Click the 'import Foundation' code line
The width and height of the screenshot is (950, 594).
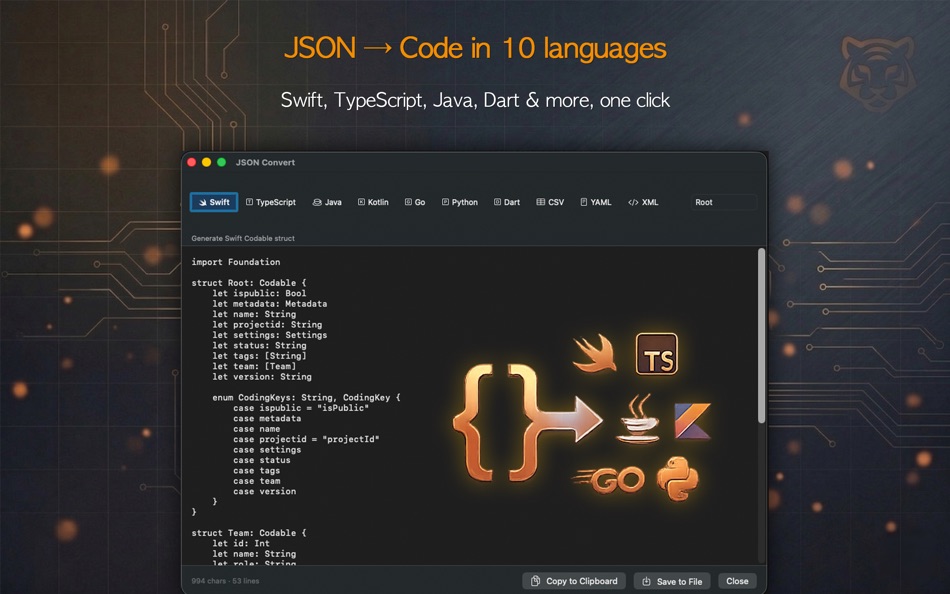tap(236, 262)
